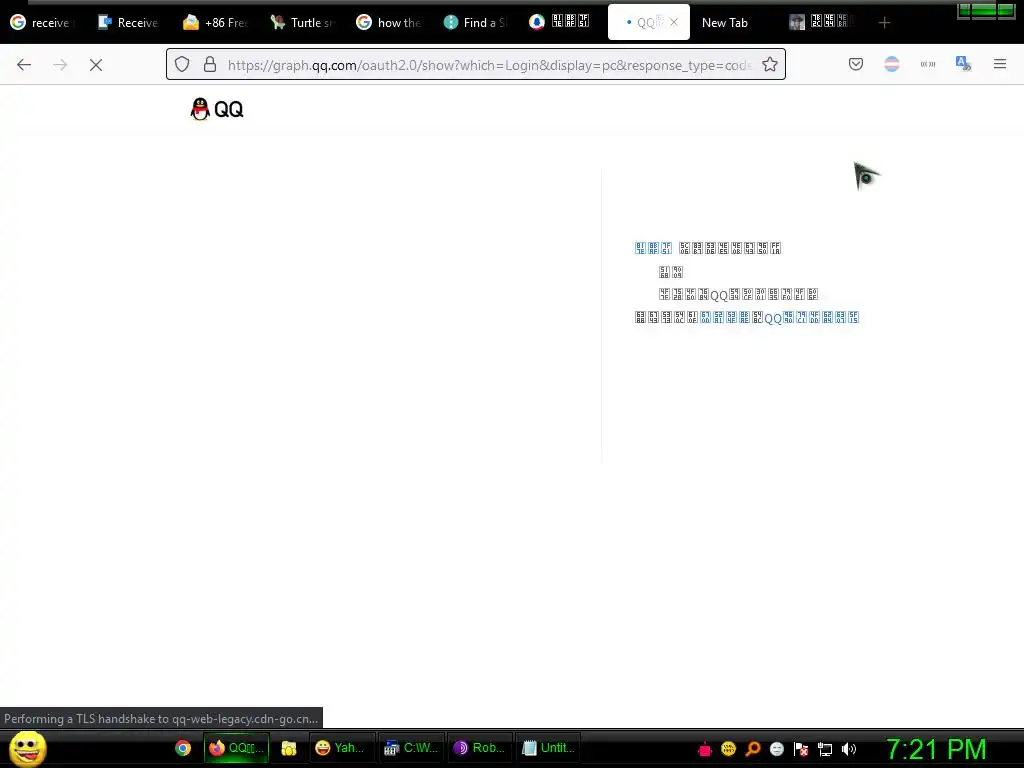Switch to the 'Untit...' taskbar window
Image resolution: width=1024 pixels, height=768 pixels.
pyautogui.click(x=549, y=748)
